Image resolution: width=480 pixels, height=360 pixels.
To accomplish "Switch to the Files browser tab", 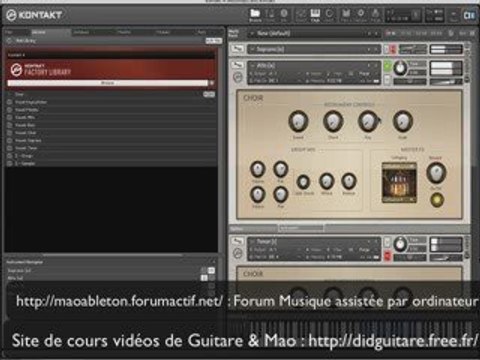I will (x=10, y=32).
